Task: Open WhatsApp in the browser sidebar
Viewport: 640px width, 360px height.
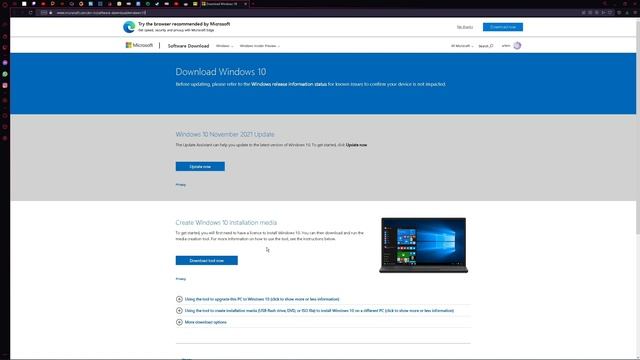Action: point(5,74)
